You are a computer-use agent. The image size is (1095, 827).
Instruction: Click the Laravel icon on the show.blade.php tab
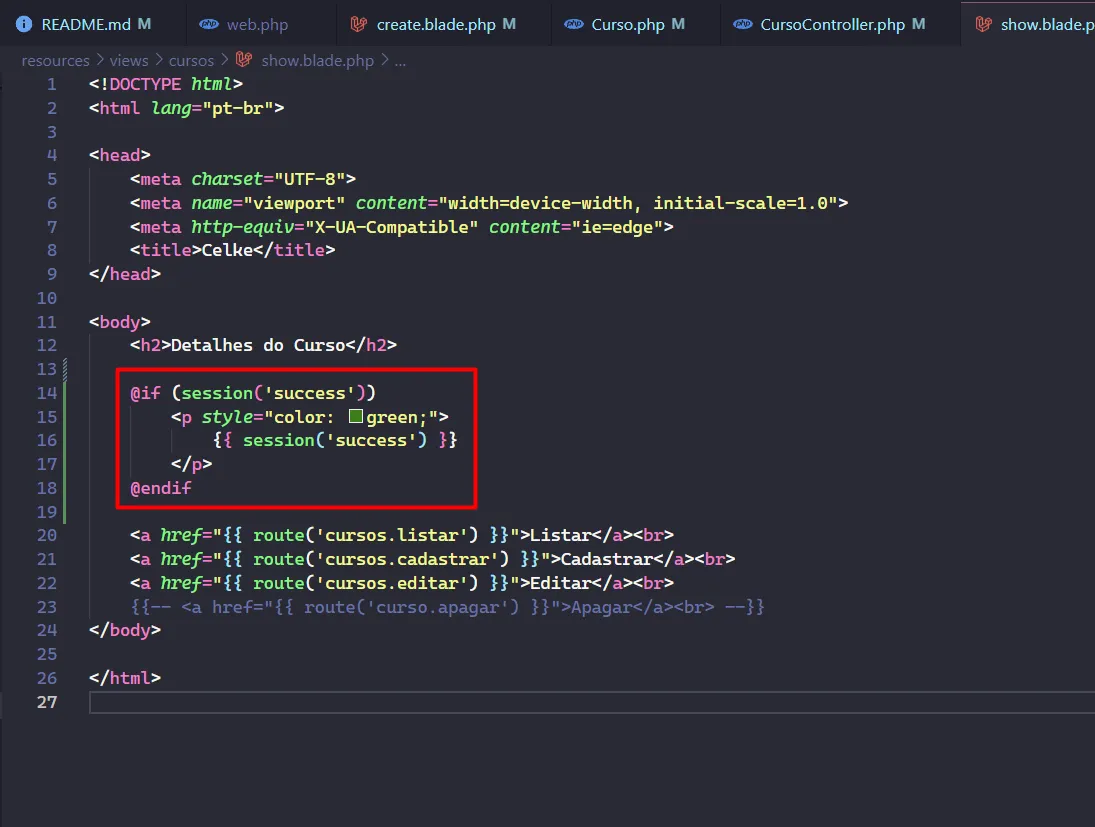coord(983,24)
